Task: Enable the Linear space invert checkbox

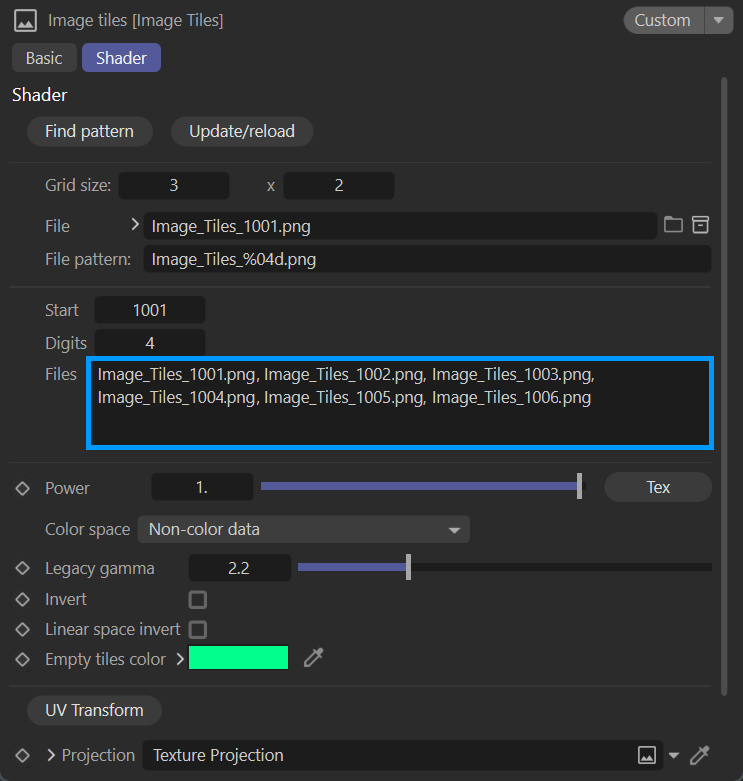Action: (198, 630)
